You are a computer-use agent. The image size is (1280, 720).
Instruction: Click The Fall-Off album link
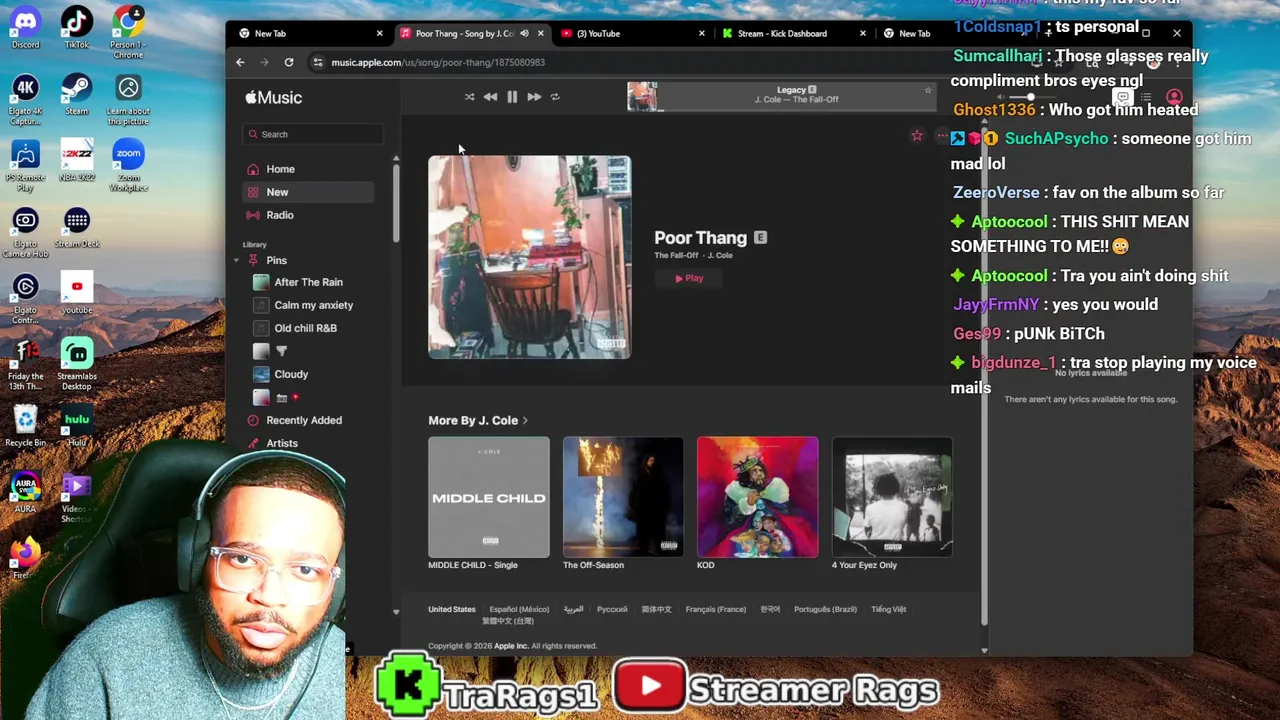pos(676,255)
